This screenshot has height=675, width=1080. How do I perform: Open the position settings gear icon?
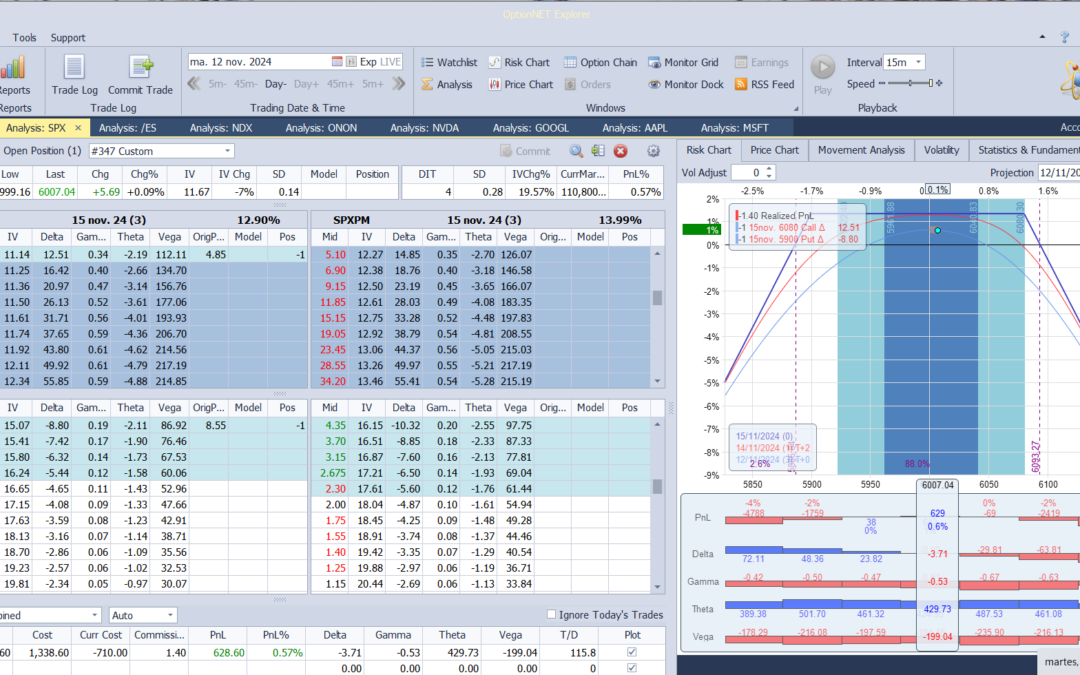[653, 151]
